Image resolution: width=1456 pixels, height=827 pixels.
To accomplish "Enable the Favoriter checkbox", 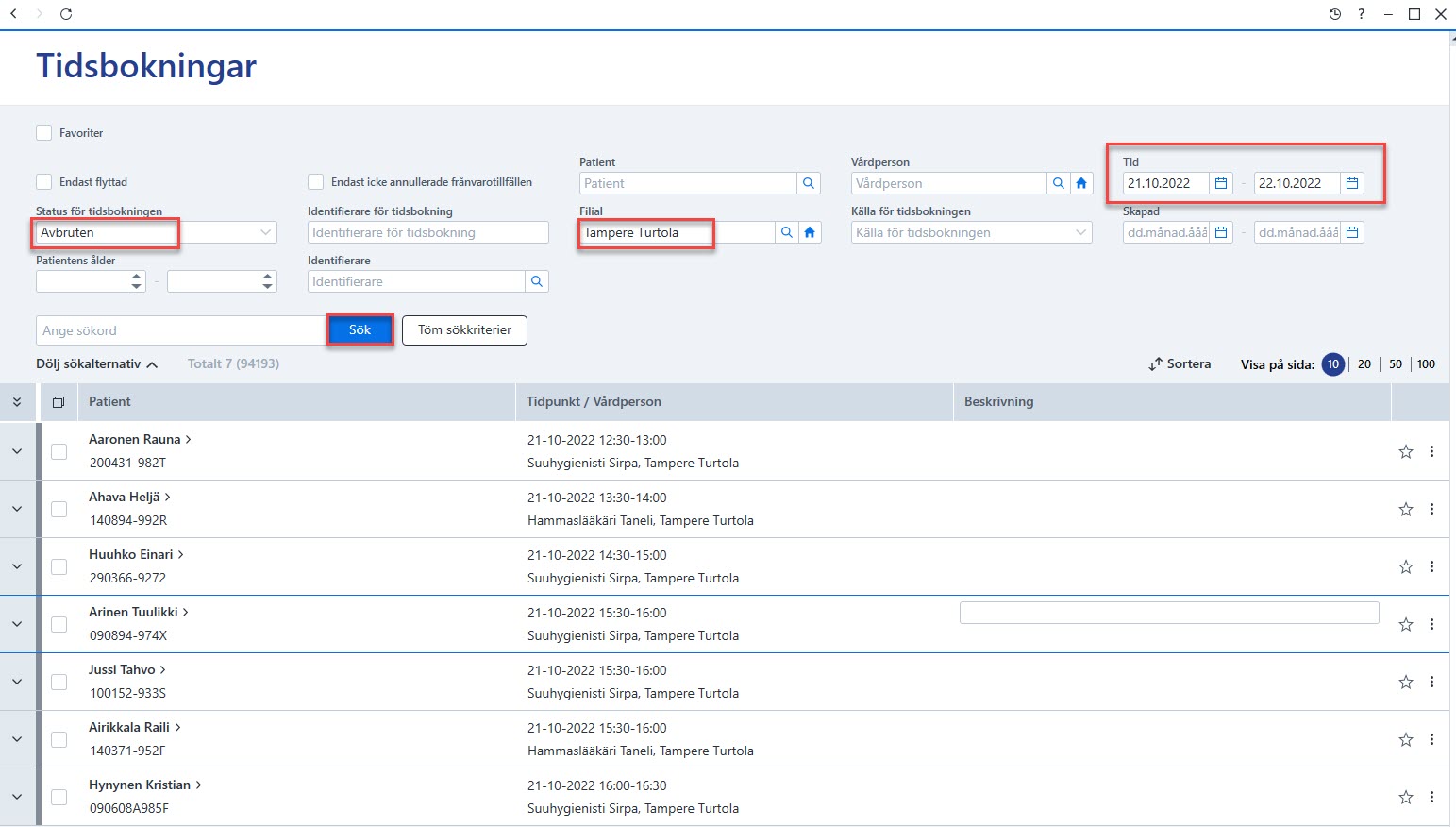I will 43,133.
